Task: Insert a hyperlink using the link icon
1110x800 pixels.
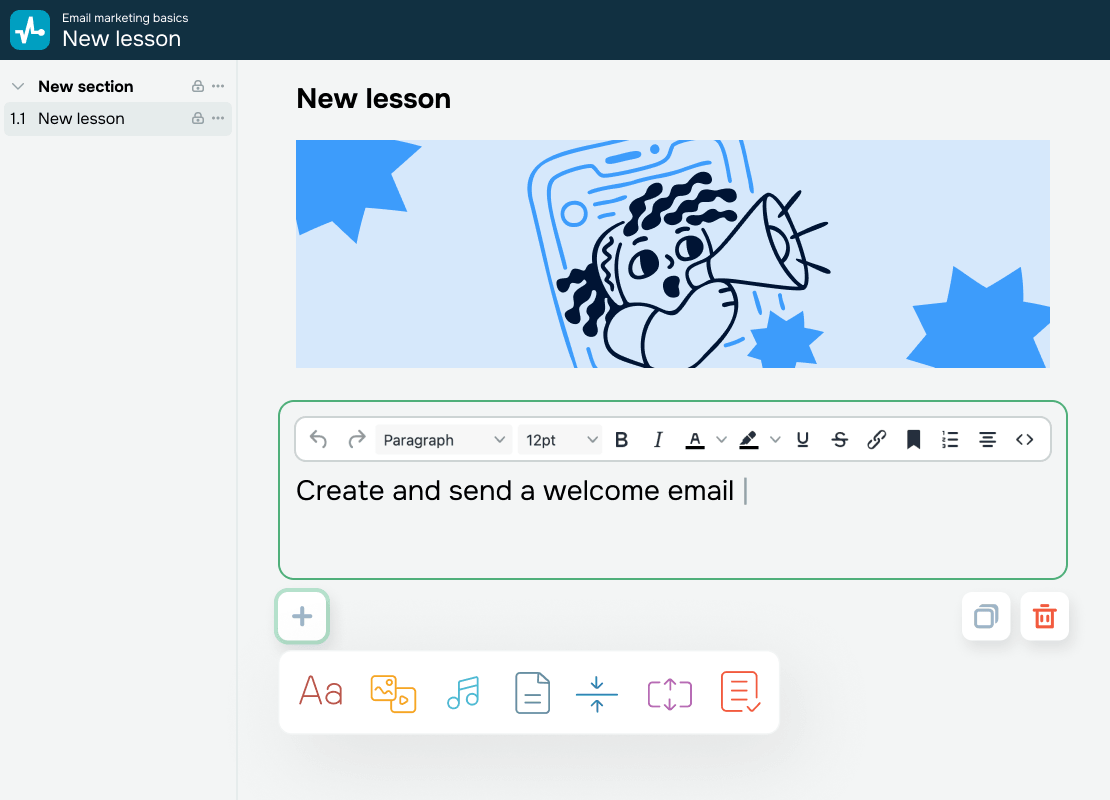Action: click(x=877, y=439)
